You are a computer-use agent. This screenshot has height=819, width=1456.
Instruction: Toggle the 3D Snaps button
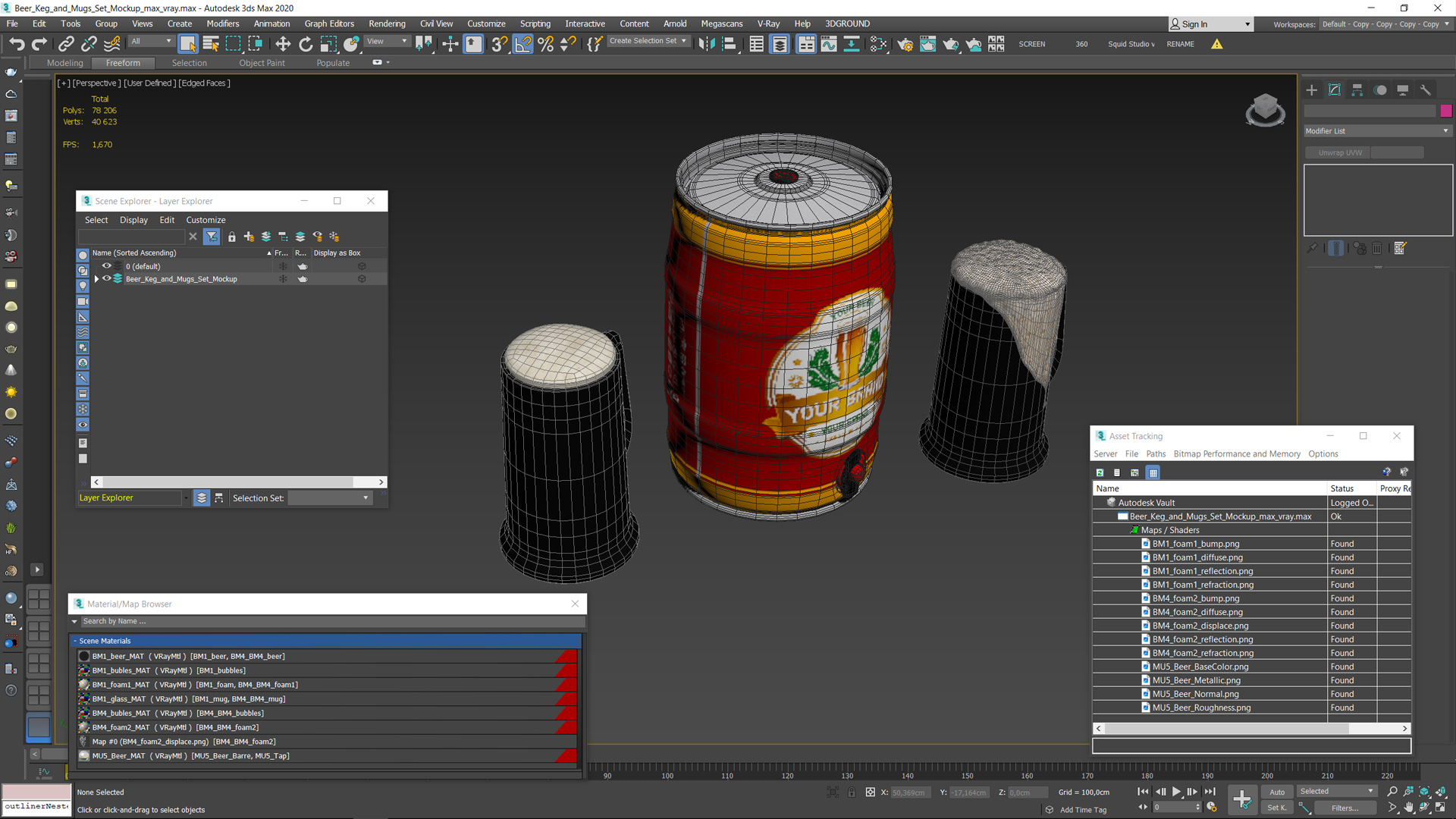pos(499,44)
